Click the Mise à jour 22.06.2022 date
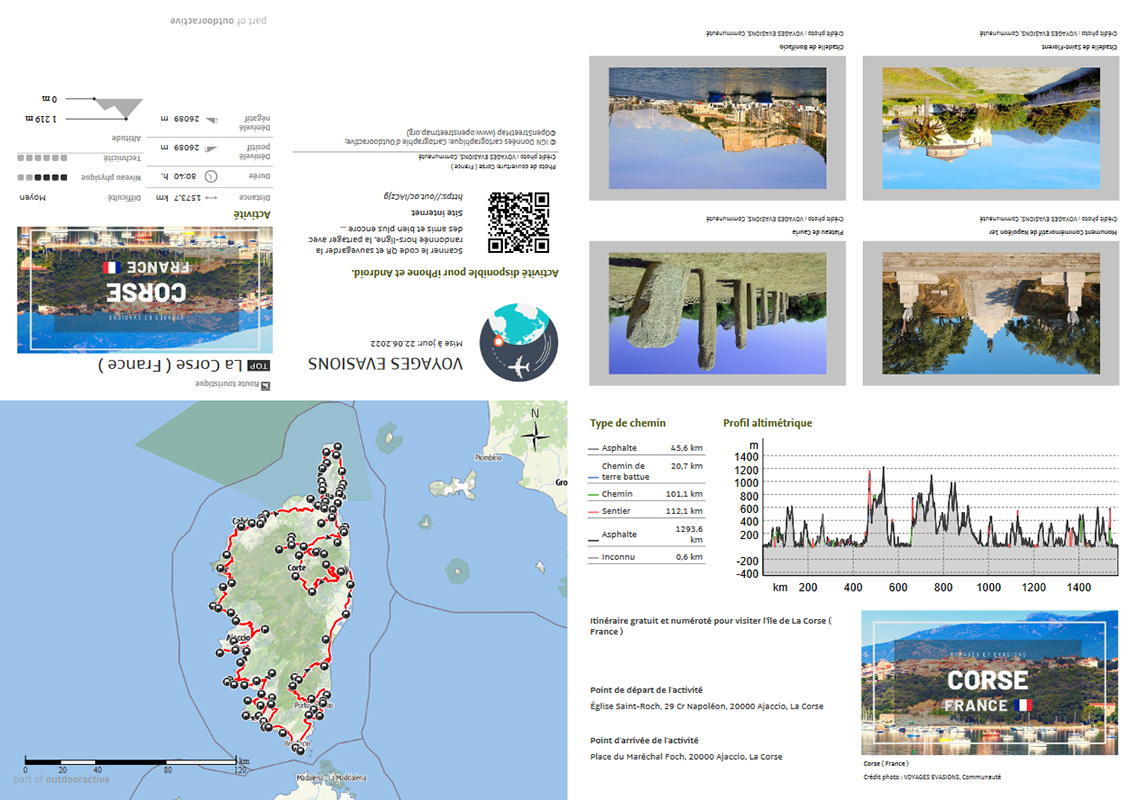 (x=417, y=343)
